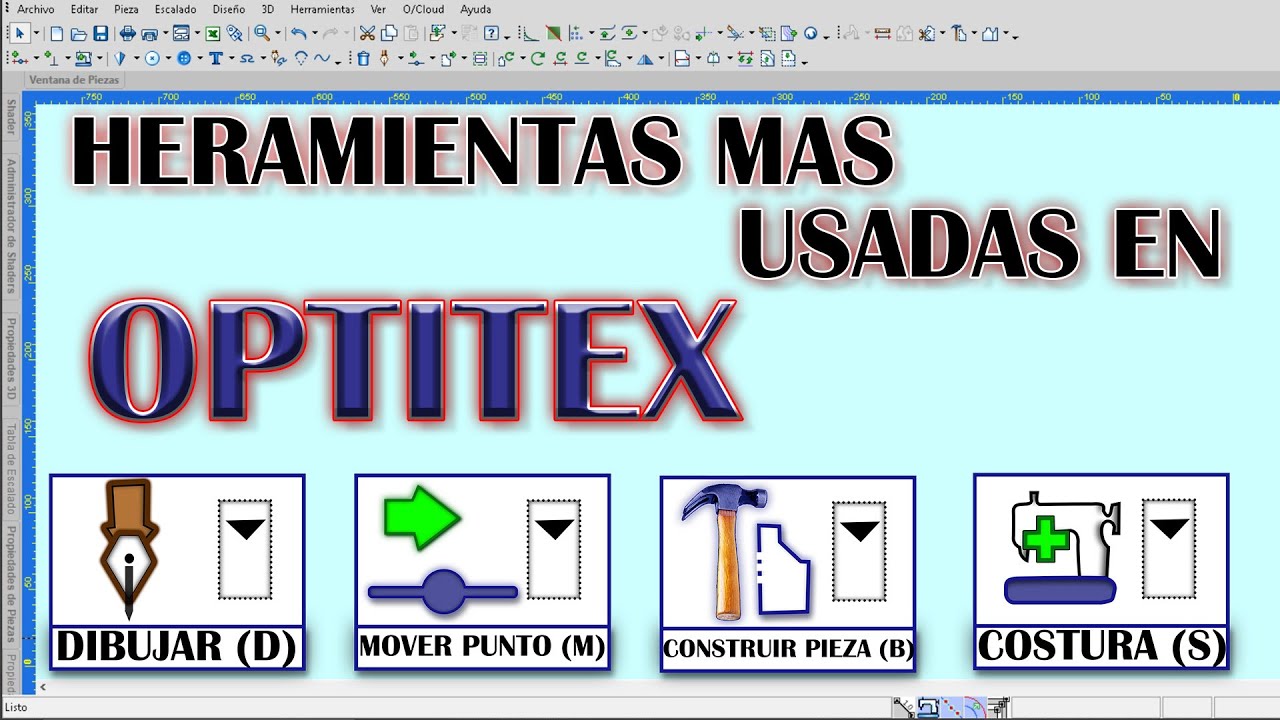Open the Editar menu

(84, 9)
